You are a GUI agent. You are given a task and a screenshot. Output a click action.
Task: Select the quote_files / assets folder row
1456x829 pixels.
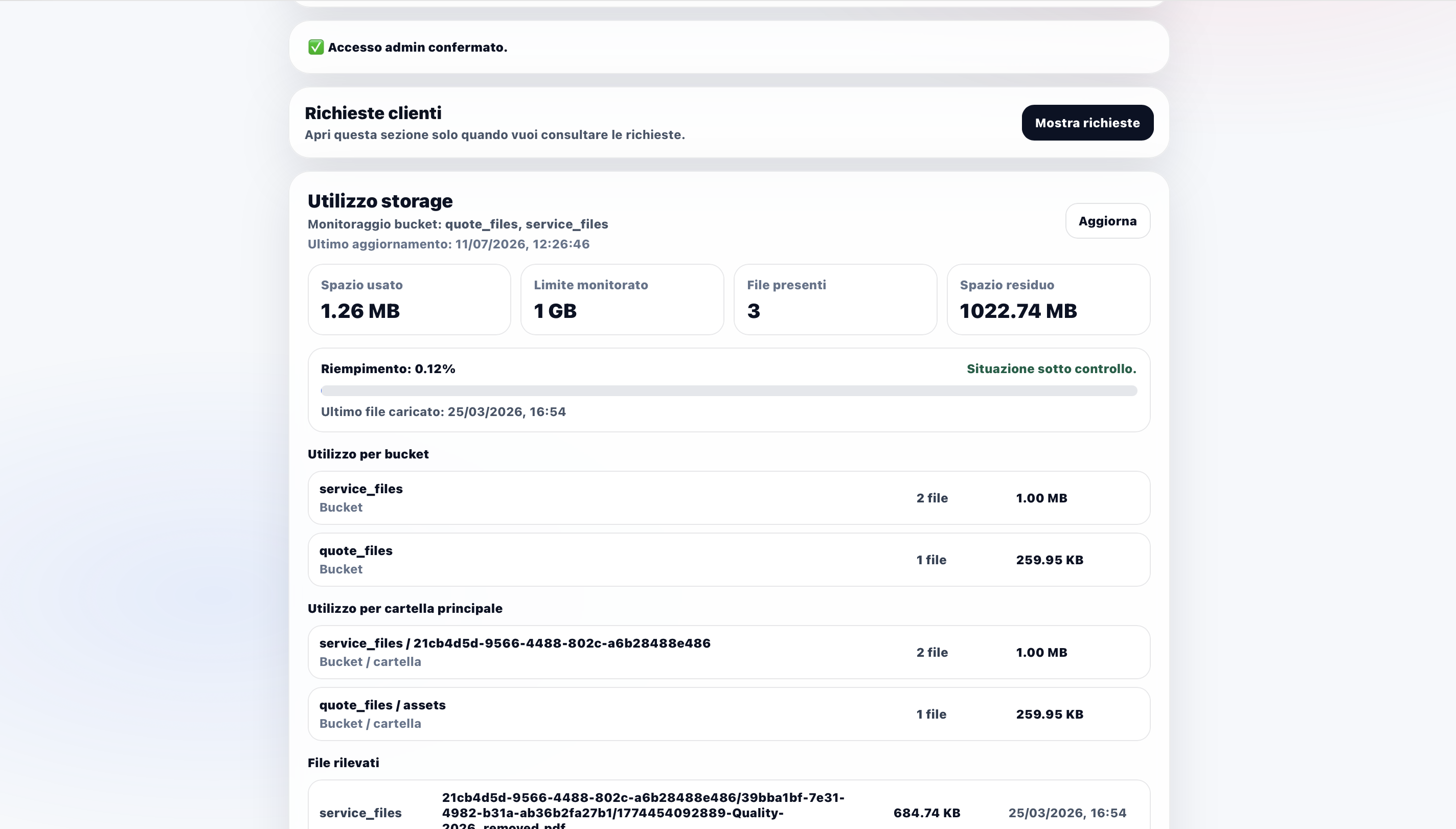[729, 714]
